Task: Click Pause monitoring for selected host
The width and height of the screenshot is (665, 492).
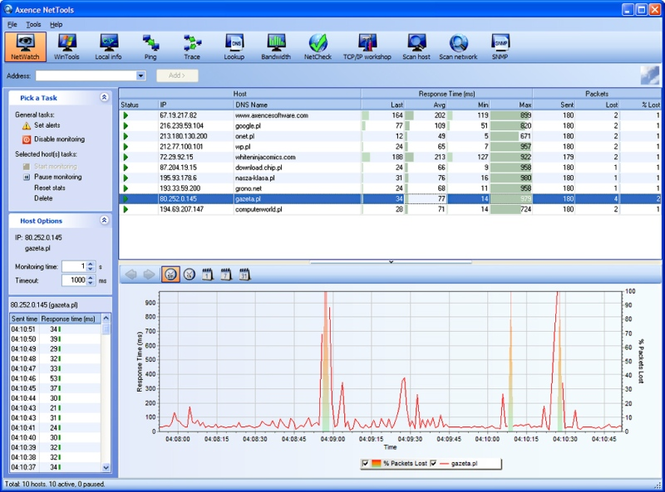Action: 58,176
